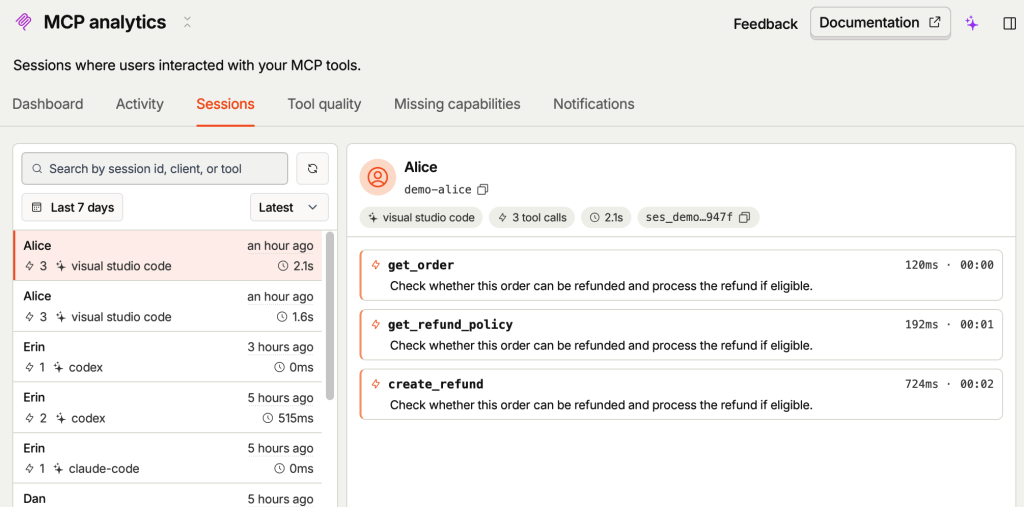The height and width of the screenshot is (507, 1024).
Task: Copy the ses_demo…947f session id
Action: point(744,218)
